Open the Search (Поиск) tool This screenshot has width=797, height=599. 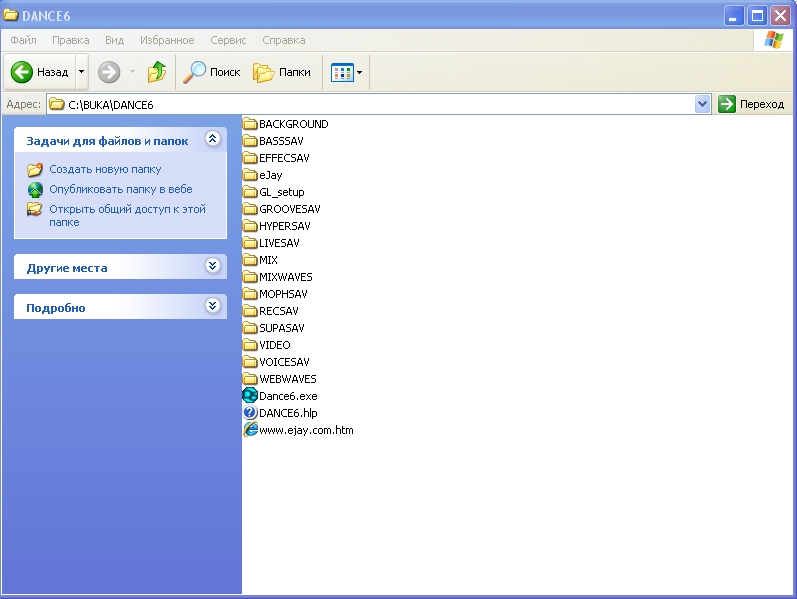coord(211,72)
